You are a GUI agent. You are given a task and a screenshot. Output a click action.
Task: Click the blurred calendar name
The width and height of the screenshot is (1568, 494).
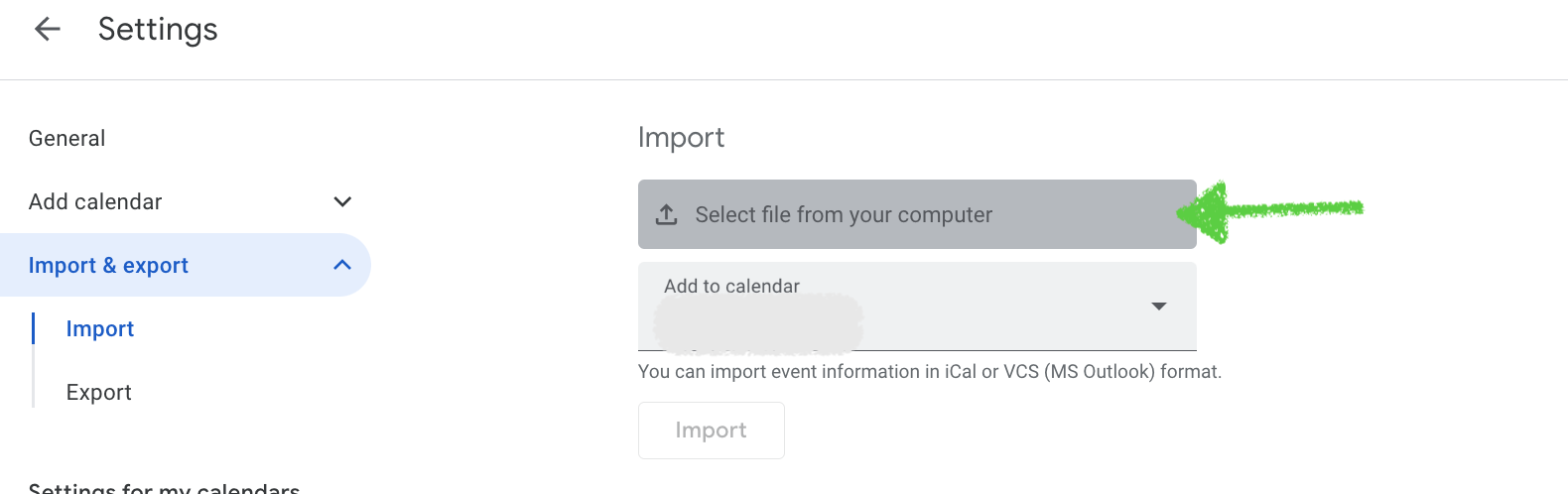point(758,323)
